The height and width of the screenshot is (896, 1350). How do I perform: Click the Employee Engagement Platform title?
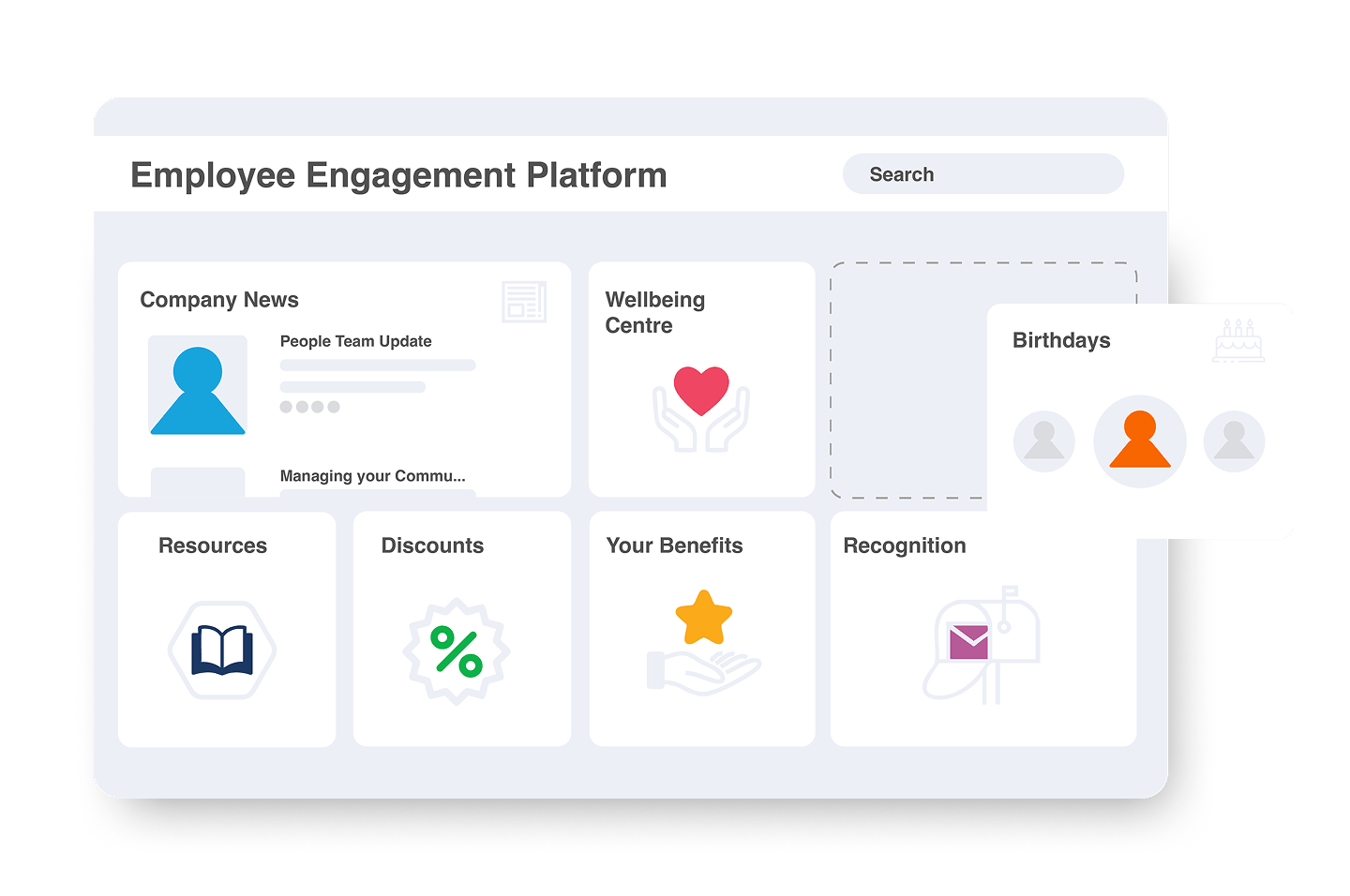click(398, 174)
